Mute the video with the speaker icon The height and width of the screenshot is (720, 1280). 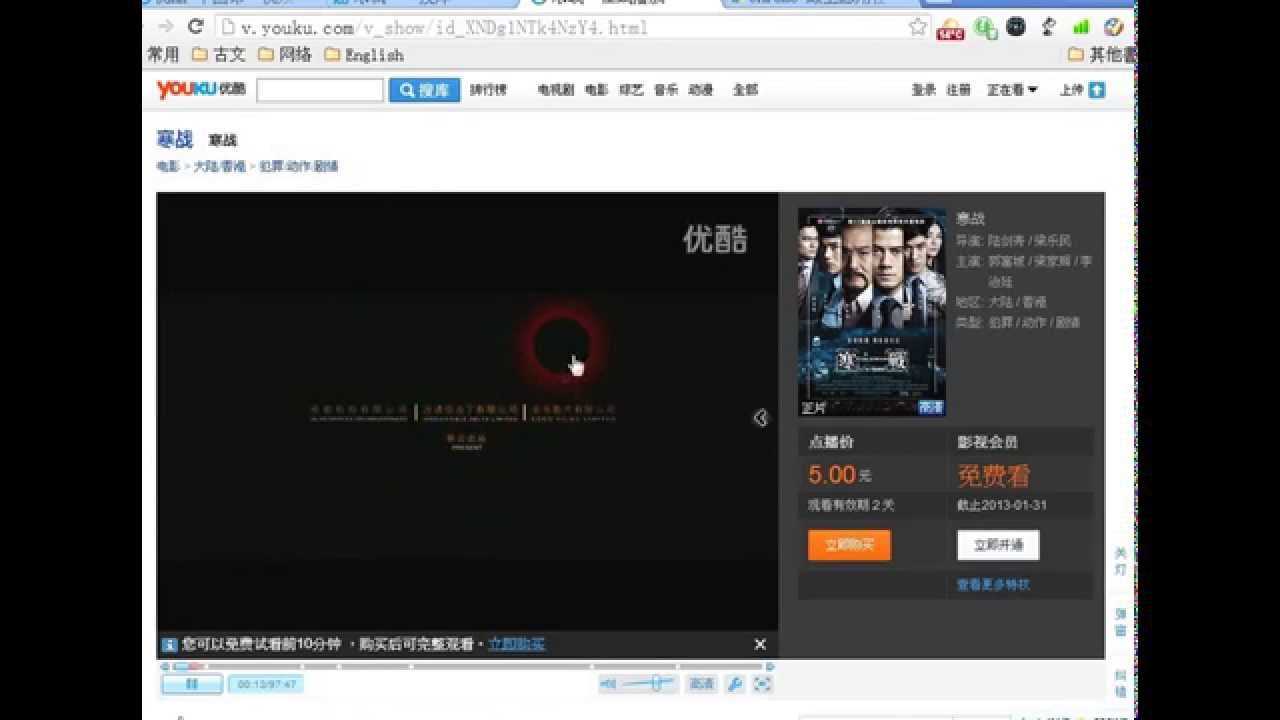click(x=608, y=684)
